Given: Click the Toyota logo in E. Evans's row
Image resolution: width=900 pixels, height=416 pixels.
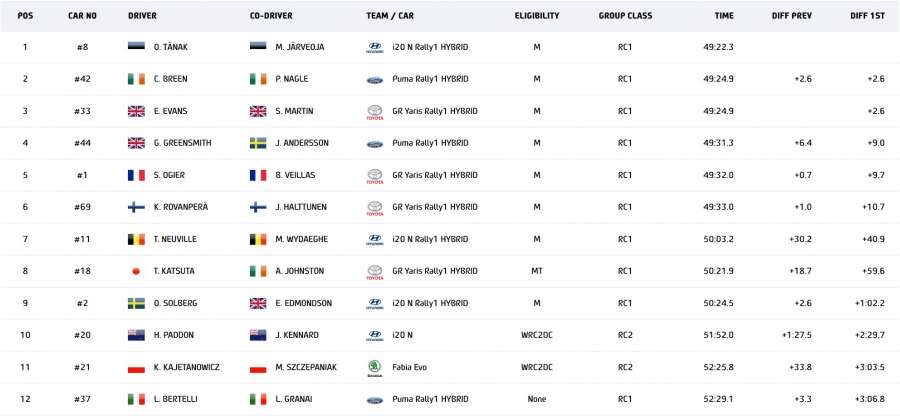Looking at the screenshot, I should [x=374, y=111].
